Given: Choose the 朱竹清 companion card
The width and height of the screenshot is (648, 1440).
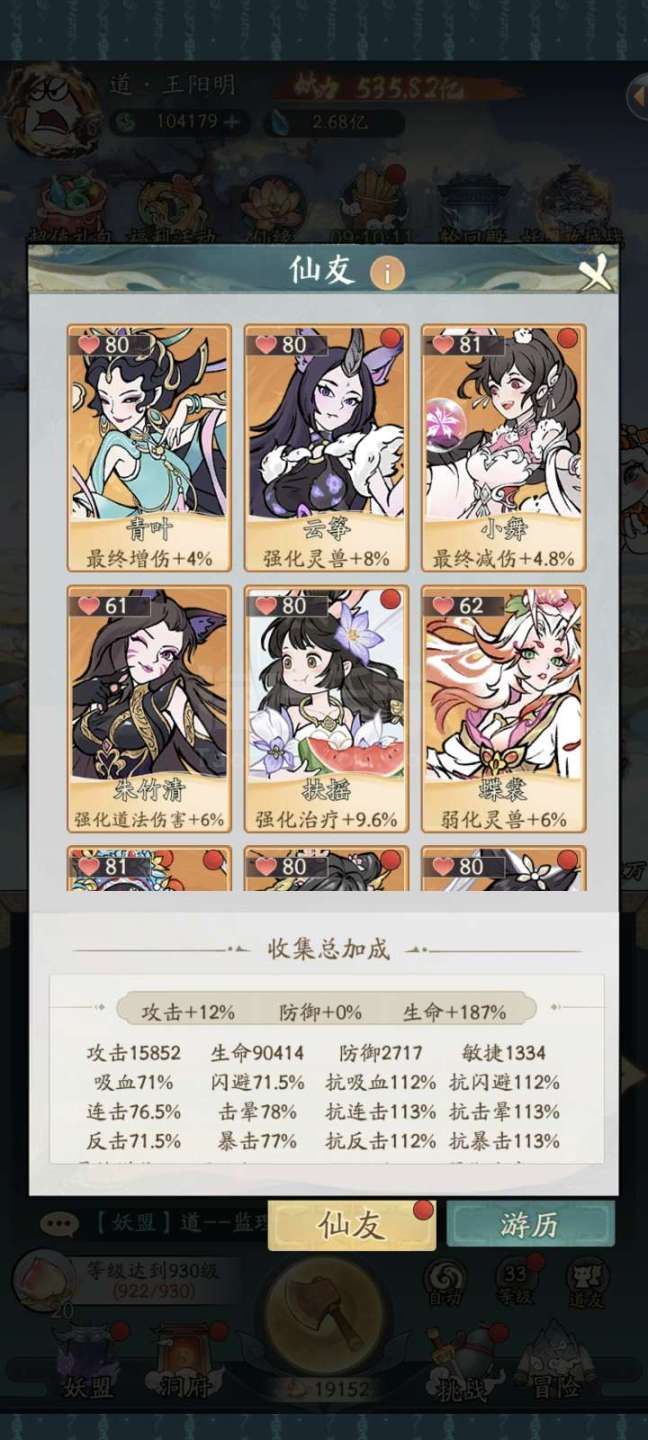Looking at the screenshot, I should (149, 709).
